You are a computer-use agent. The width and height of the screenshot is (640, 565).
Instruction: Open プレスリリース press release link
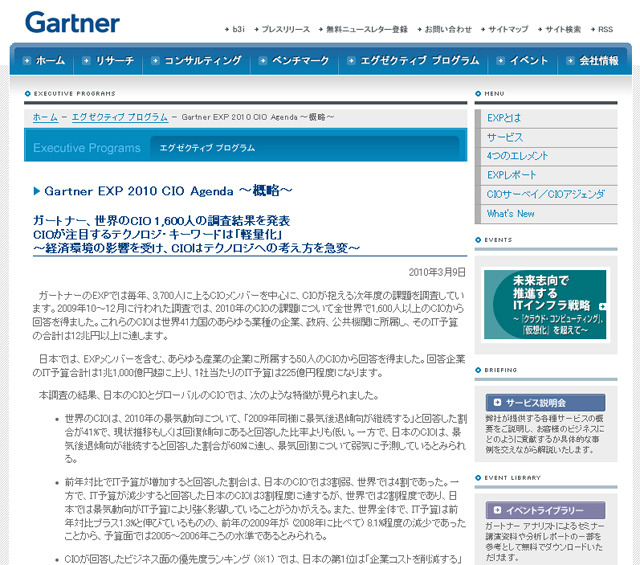[x=285, y=29]
